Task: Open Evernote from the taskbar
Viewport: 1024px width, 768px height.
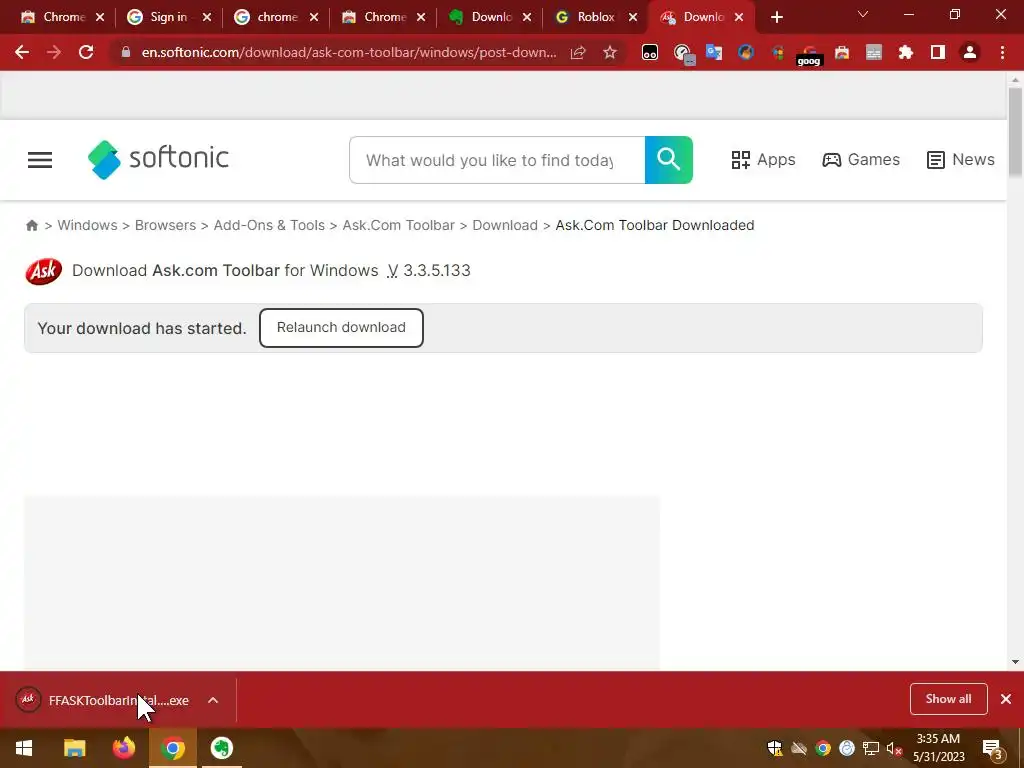Action: 222,748
